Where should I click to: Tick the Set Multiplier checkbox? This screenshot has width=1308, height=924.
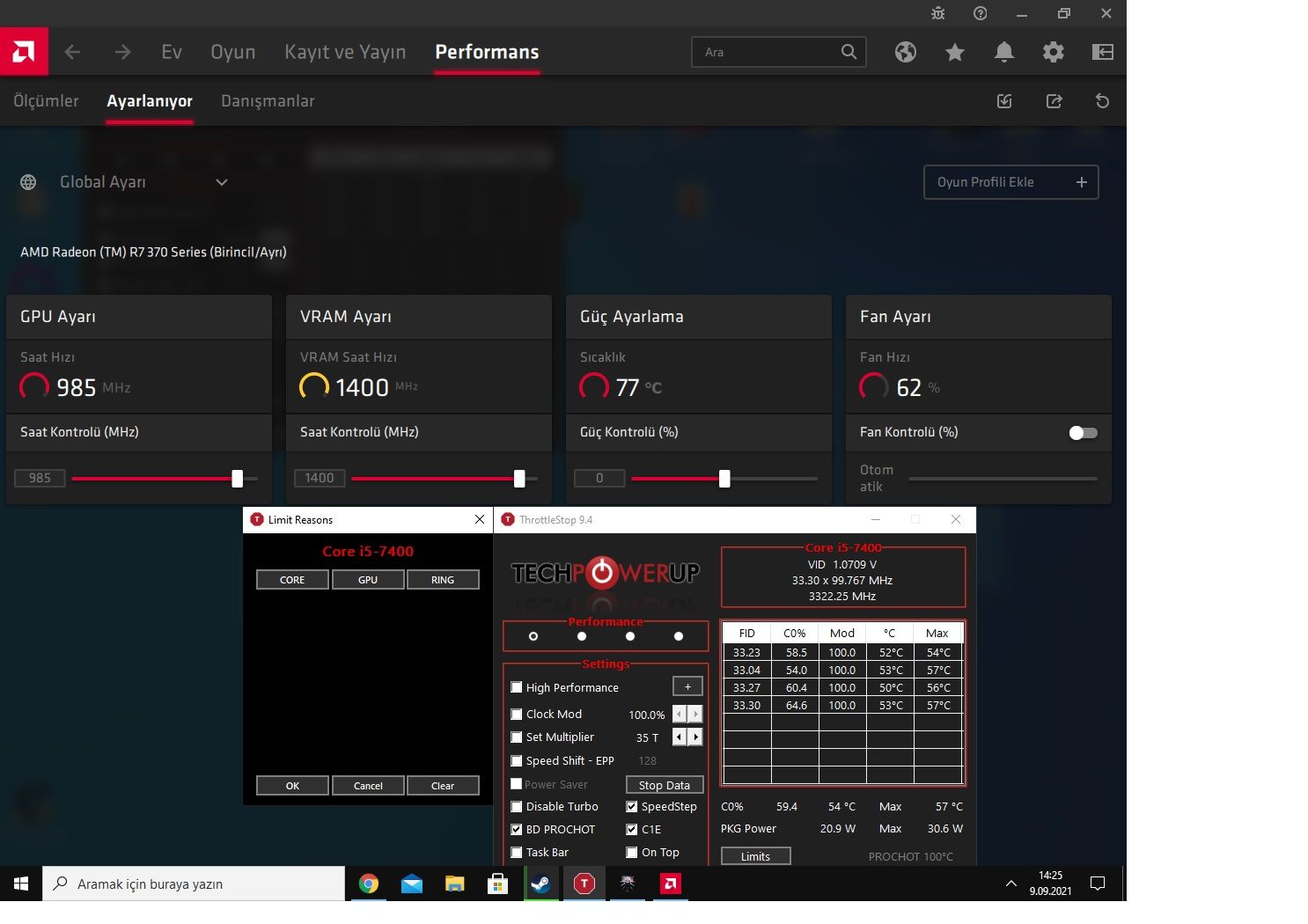(x=517, y=737)
